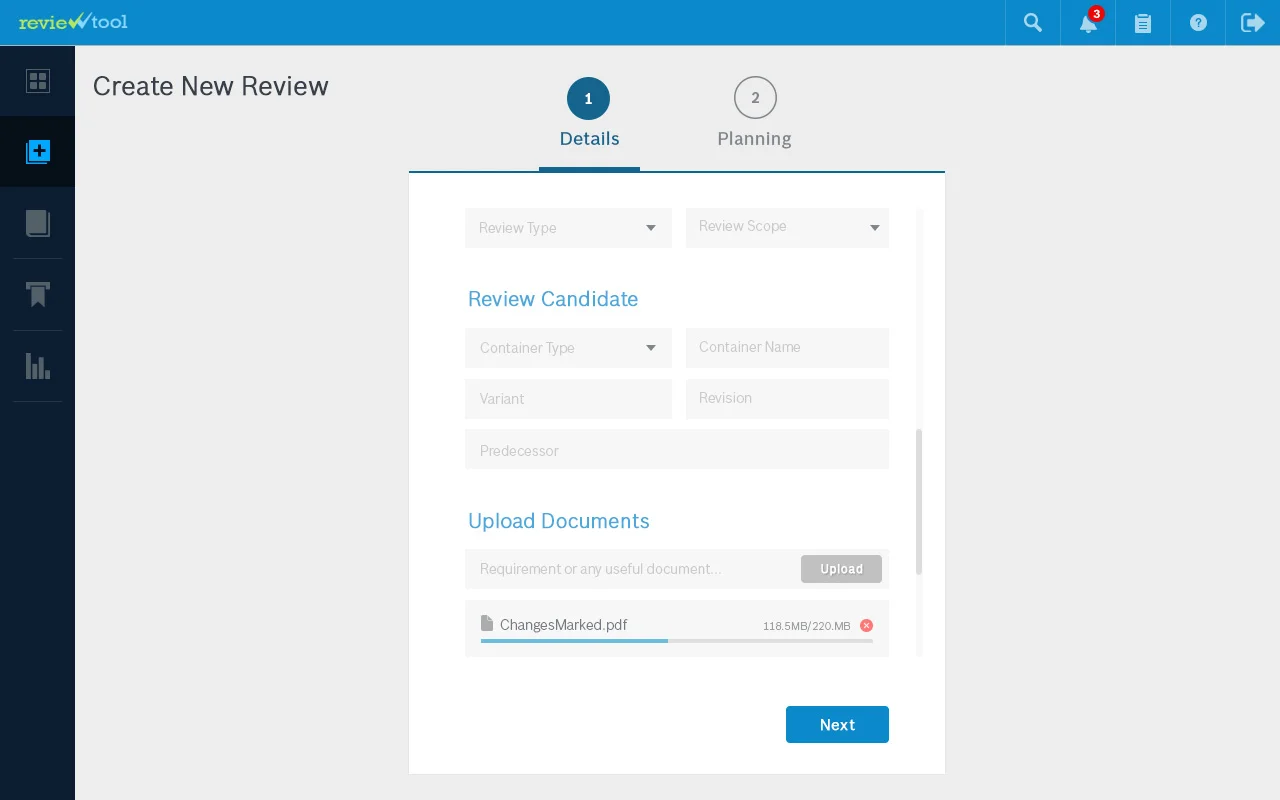Image resolution: width=1280 pixels, height=800 pixels.
Task: Open the help question mark icon
Action: pyautogui.click(x=1198, y=22)
